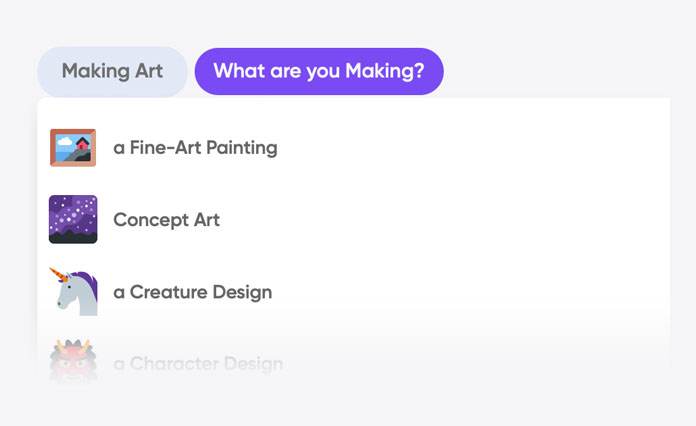Pick the Creature Design unicorn thumbnail
696x426 pixels.
click(x=73, y=292)
